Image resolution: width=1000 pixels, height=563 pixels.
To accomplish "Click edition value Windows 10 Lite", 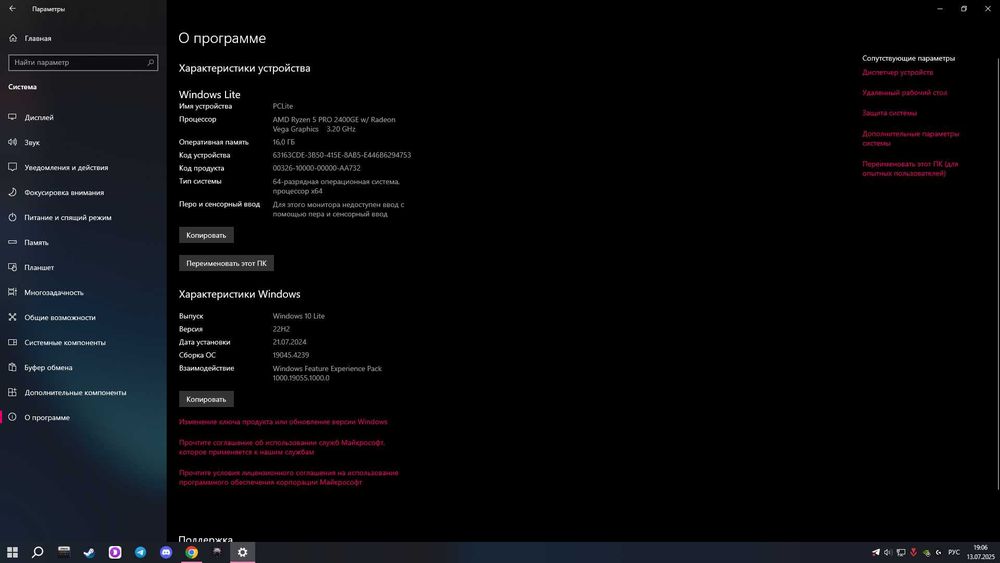I will 298,316.
